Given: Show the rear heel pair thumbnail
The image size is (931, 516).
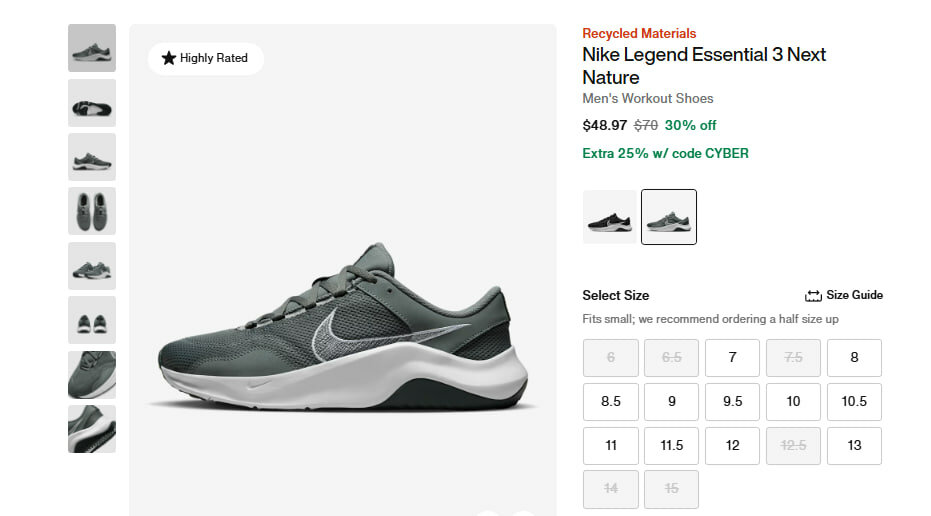Looking at the screenshot, I should click(x=92, y=320).
